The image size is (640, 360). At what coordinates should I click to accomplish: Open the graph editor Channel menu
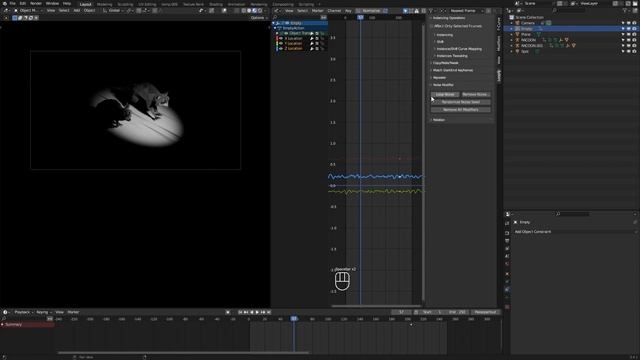pyautogui.click(x=334, y=11)
